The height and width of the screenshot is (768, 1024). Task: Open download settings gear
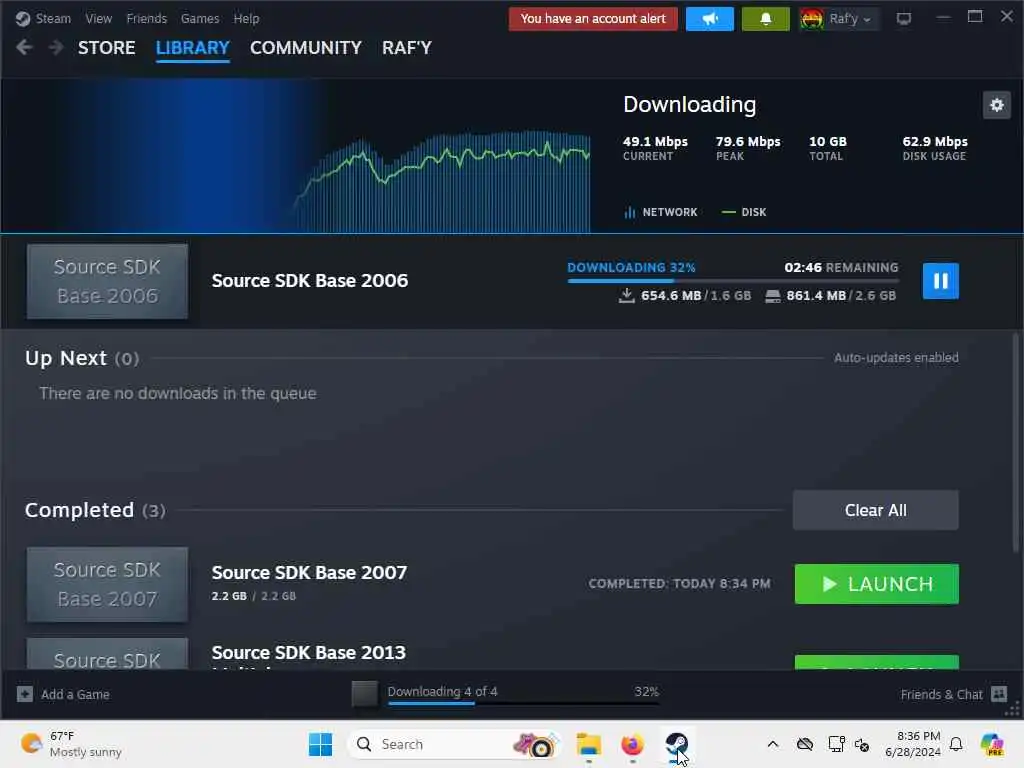point(997,104)
